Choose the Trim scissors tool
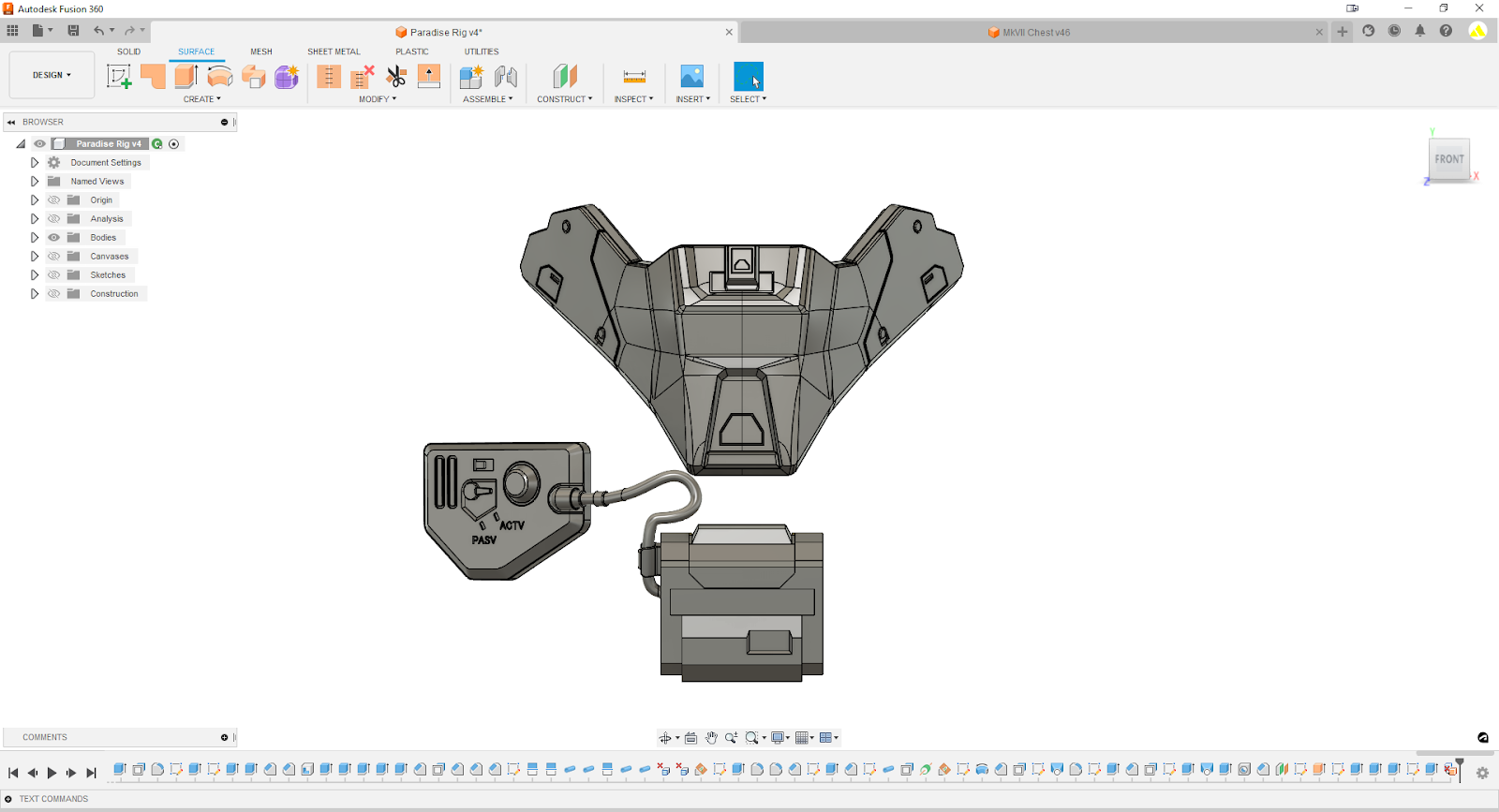1499x812 pixels. click(x=396, y=77)
